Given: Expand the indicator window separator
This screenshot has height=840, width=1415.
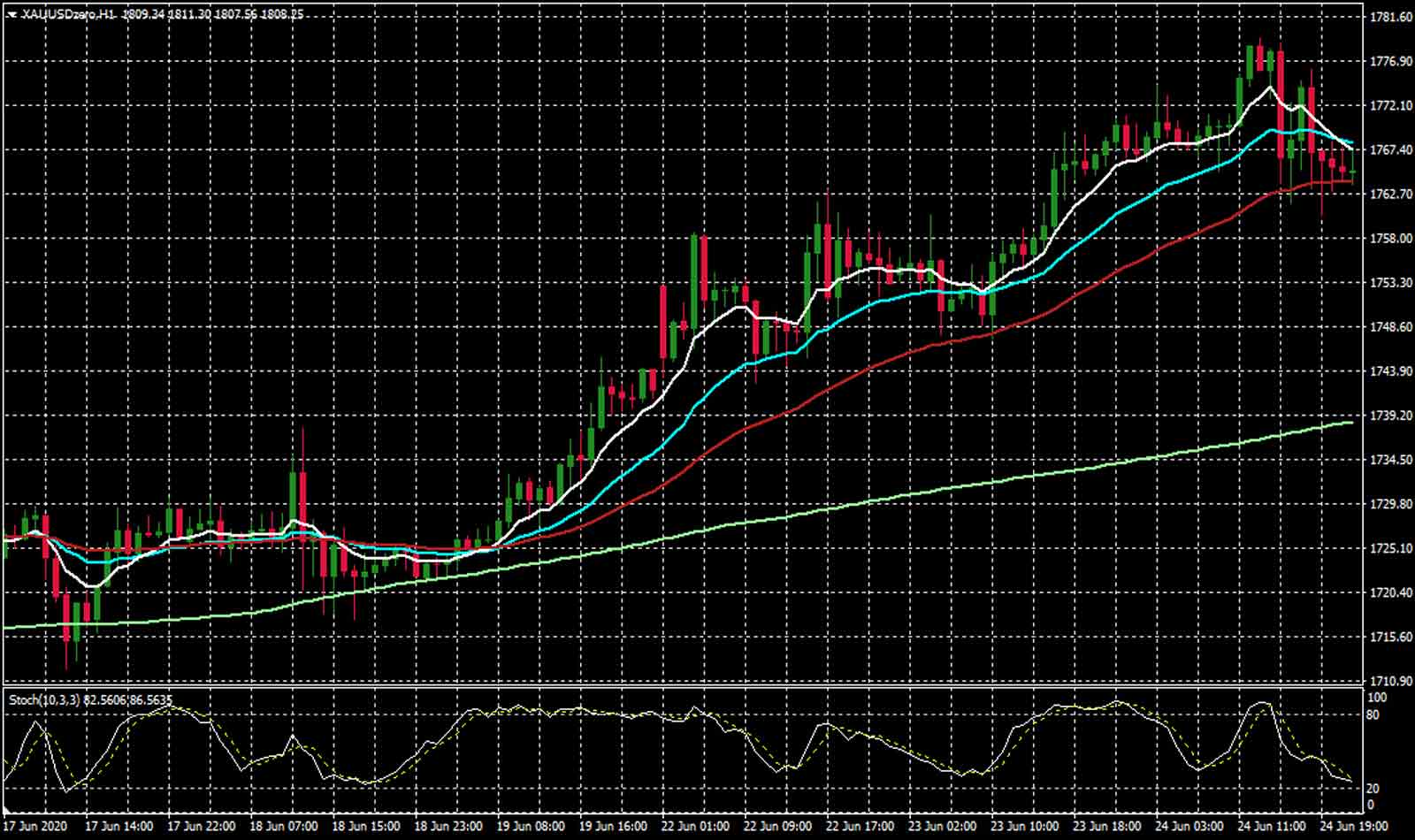Looking at the screenshot, I should [x=707, y=688].
